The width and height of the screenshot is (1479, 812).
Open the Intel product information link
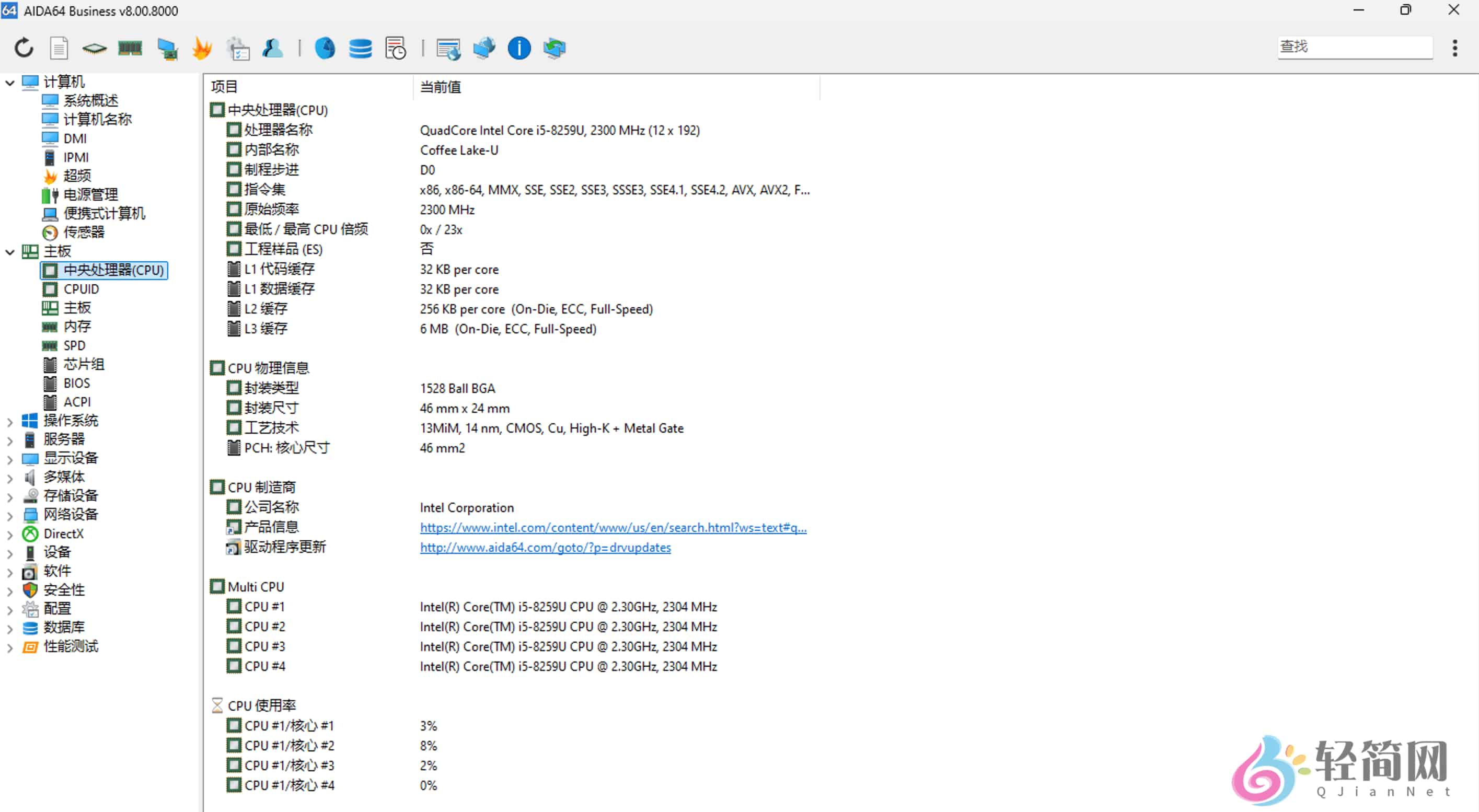(613, 527)
